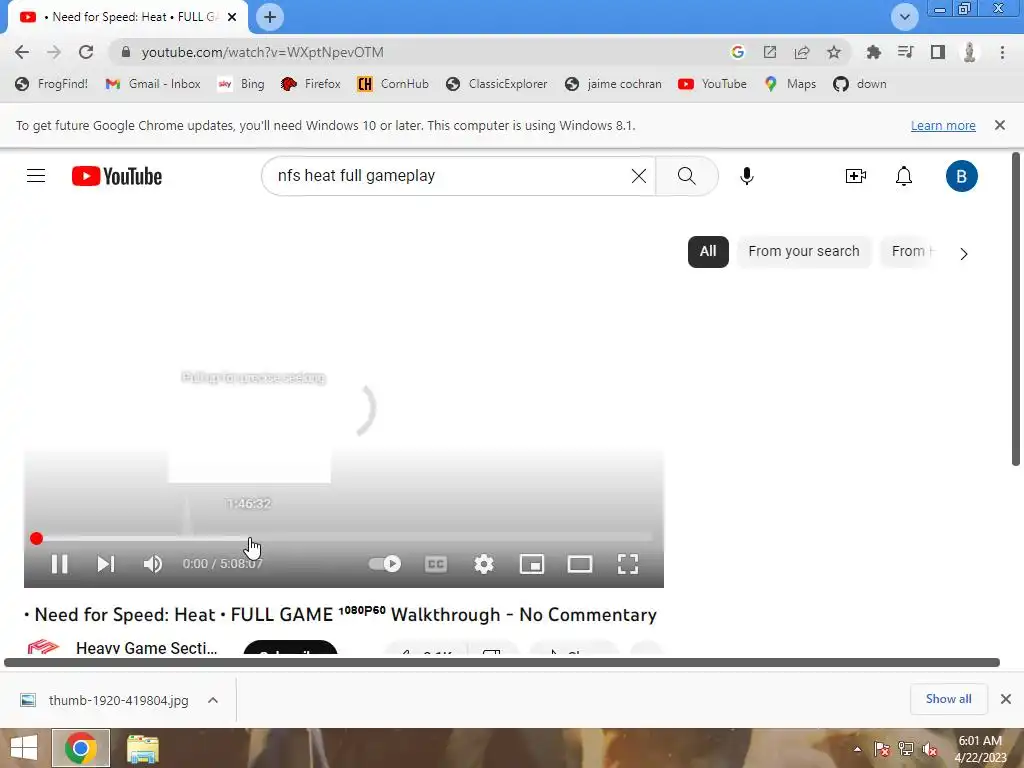1024x768 pixels.
Task: Open the GitHub down bookmark
Action: [859, 84]
